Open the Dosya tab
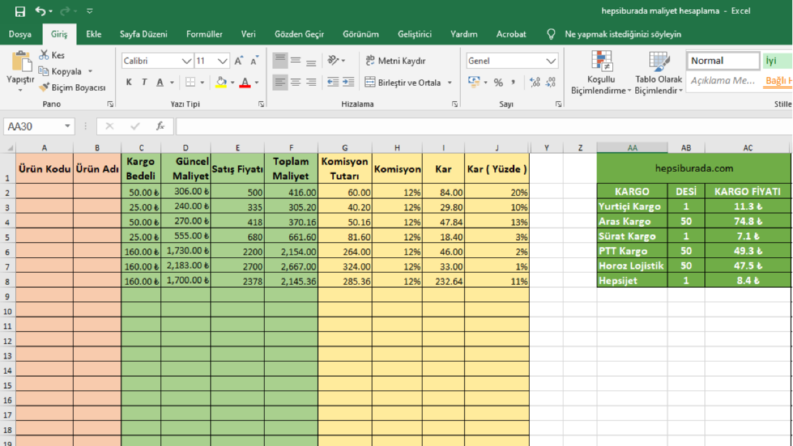The height and width of the screenshot is (446, 793). 20,34
